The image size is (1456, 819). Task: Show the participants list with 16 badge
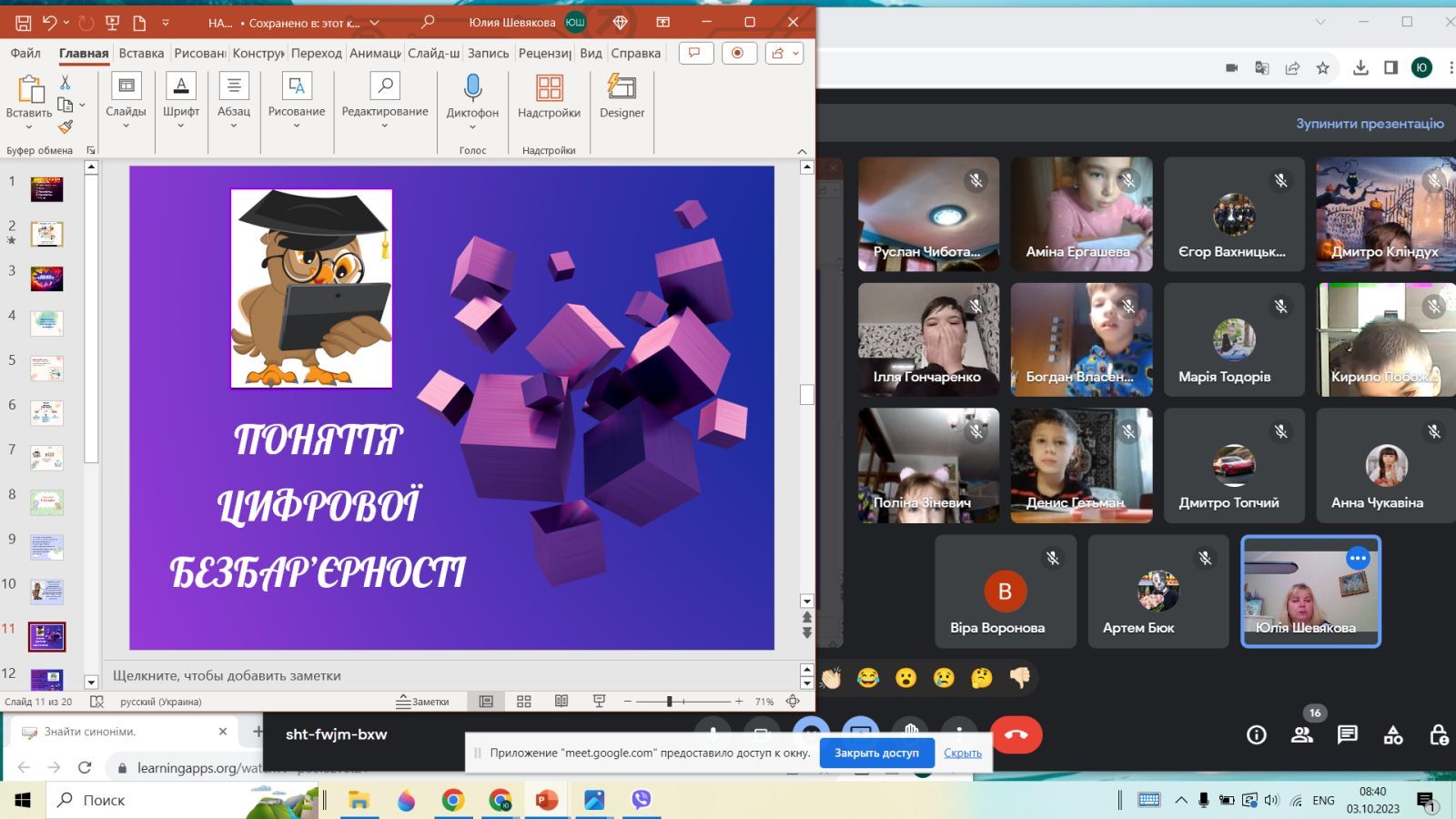click(1302, 734)
